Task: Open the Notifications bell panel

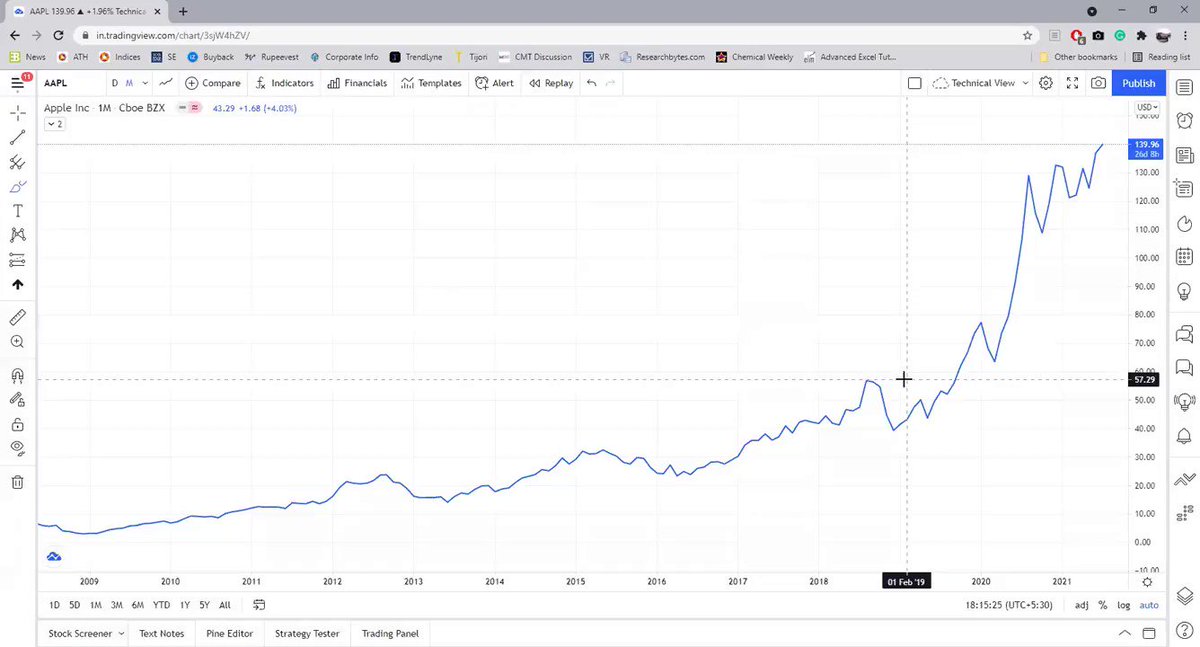Action: [1185, 436]
